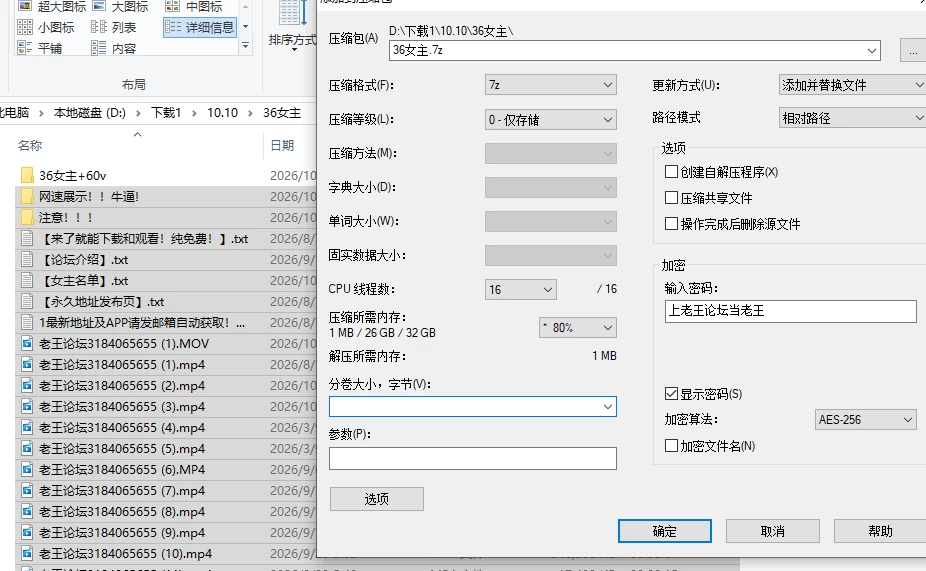Click 帮助 button in dialog
926x571 pixels.
pos(880,531)
